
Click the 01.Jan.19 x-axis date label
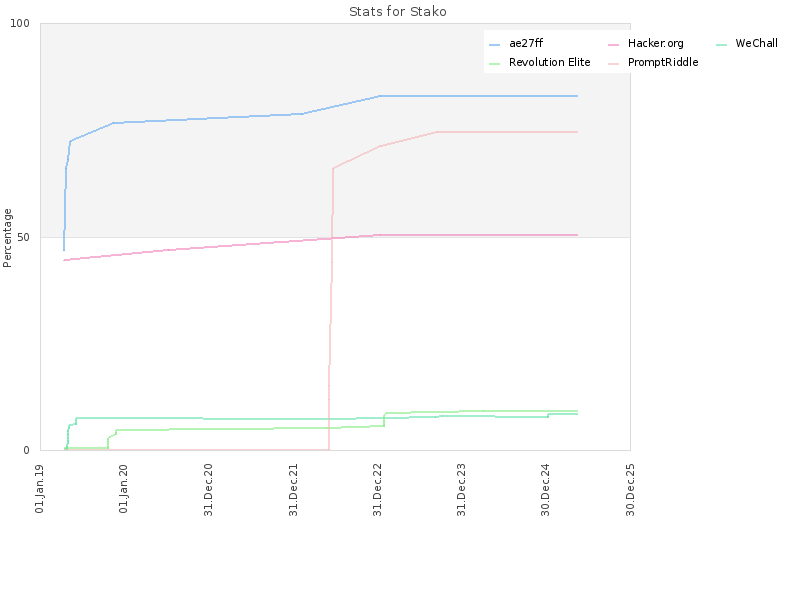(x=40, y=489)
